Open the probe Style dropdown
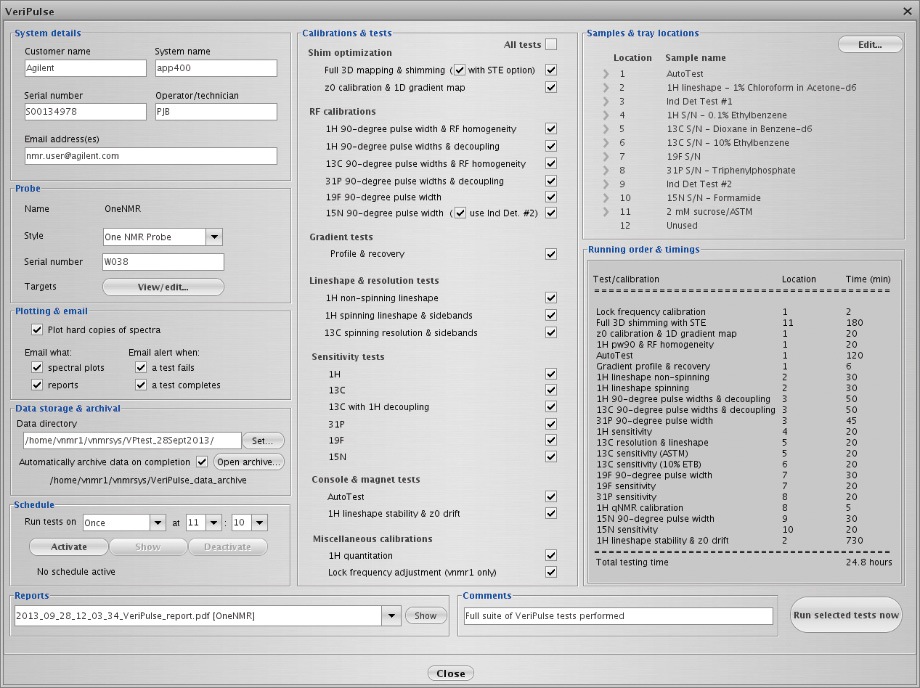The width and height of the screenshot is (920, 688). click(x=213, y=237)
